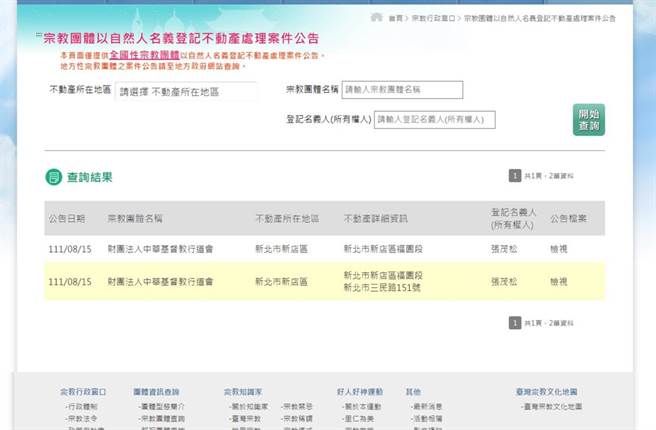Image resolution: width=656 pixels, height=430 pixels.
Task: Click the 公告日期 column header
Action: click(67, 218)
